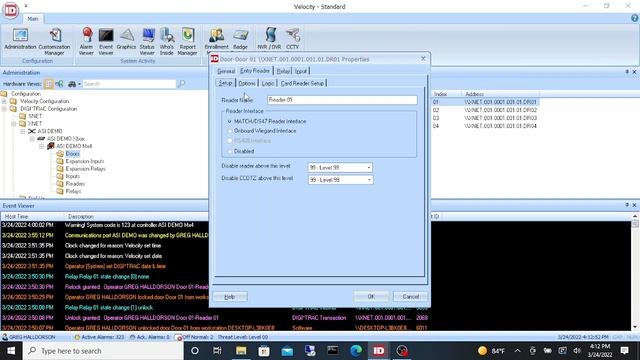The image size is (640, 360).
Task: Select the Disabled reader interface option
Action: [x=229, y=151]
